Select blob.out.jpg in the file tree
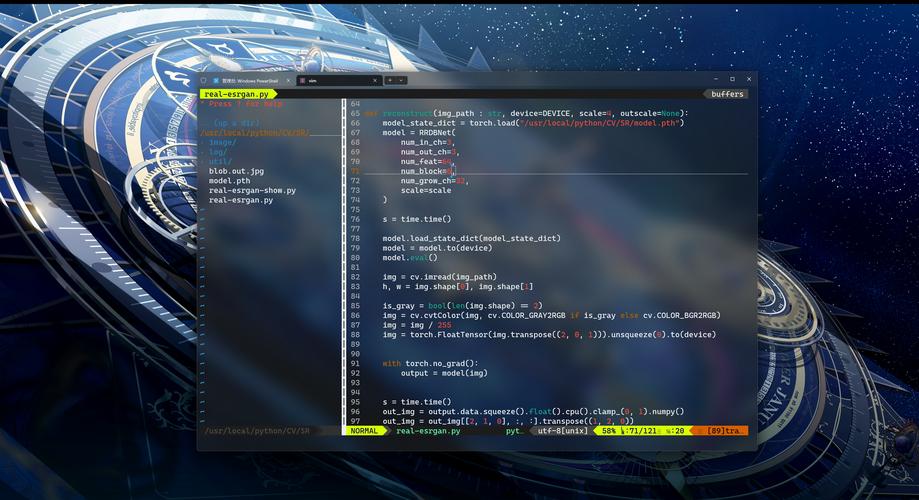Viewport: 919px width, 500px height. pos(236,171)
